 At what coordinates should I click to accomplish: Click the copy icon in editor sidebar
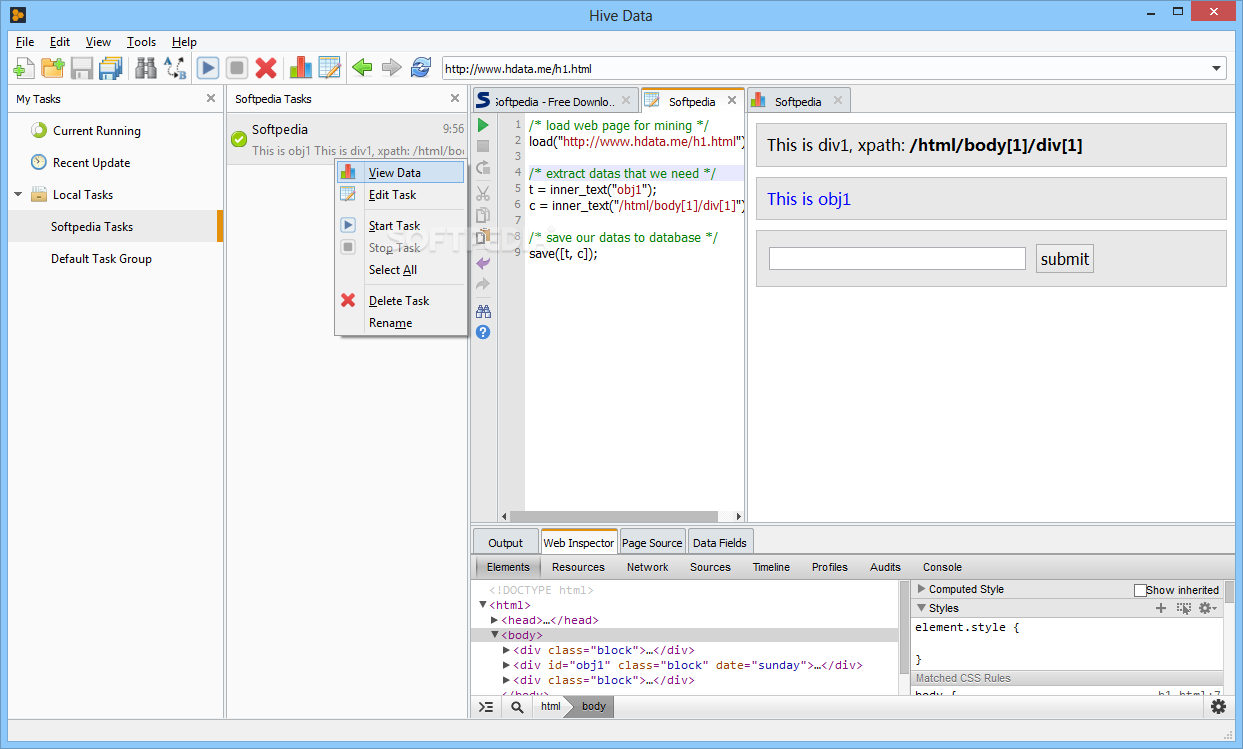point(483,215)
